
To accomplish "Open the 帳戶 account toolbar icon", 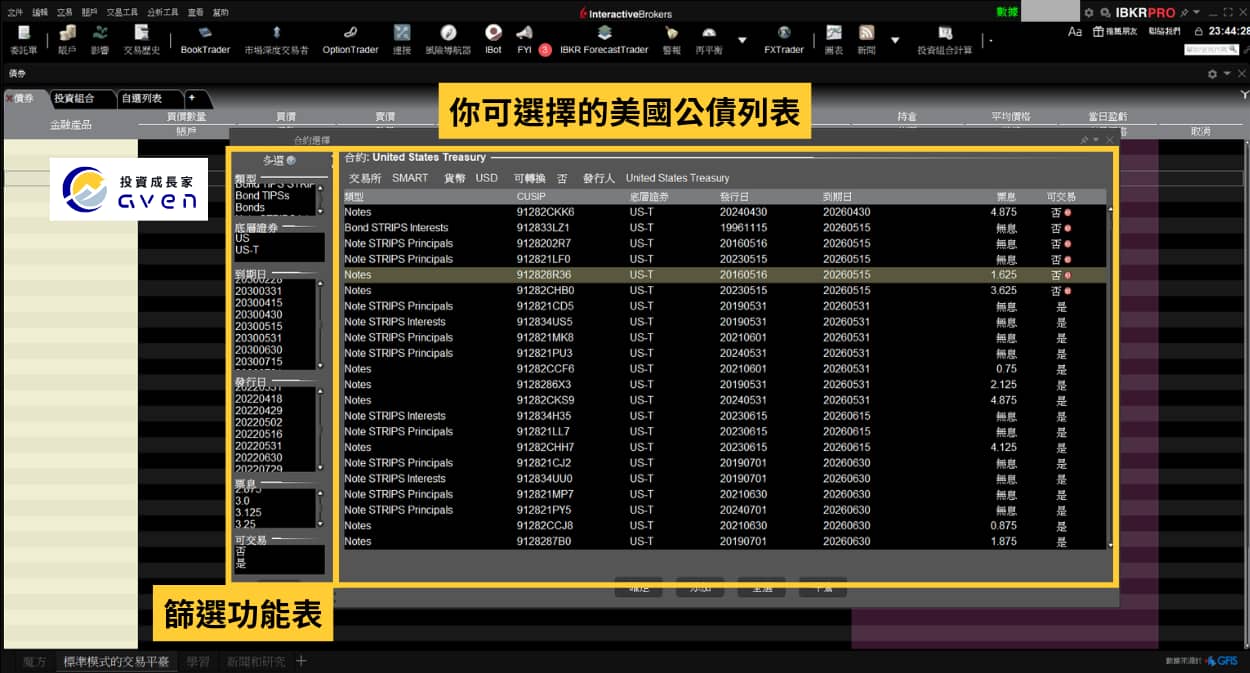I will coord(67,39).
